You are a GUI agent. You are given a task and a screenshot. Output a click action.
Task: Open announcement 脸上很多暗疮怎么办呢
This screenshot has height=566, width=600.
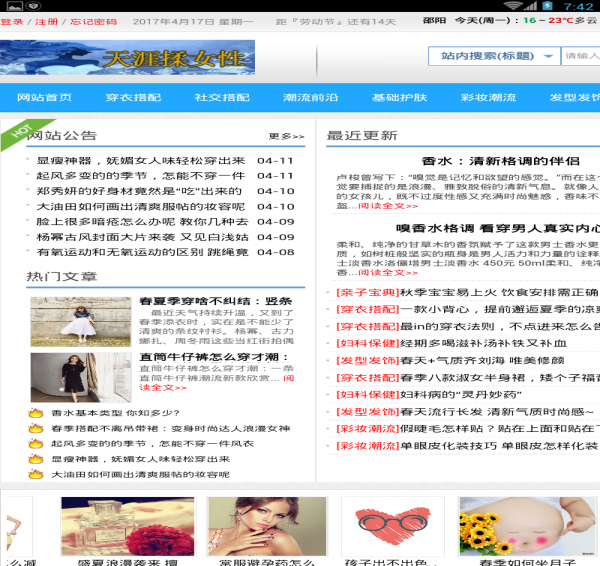click(142, 222)
